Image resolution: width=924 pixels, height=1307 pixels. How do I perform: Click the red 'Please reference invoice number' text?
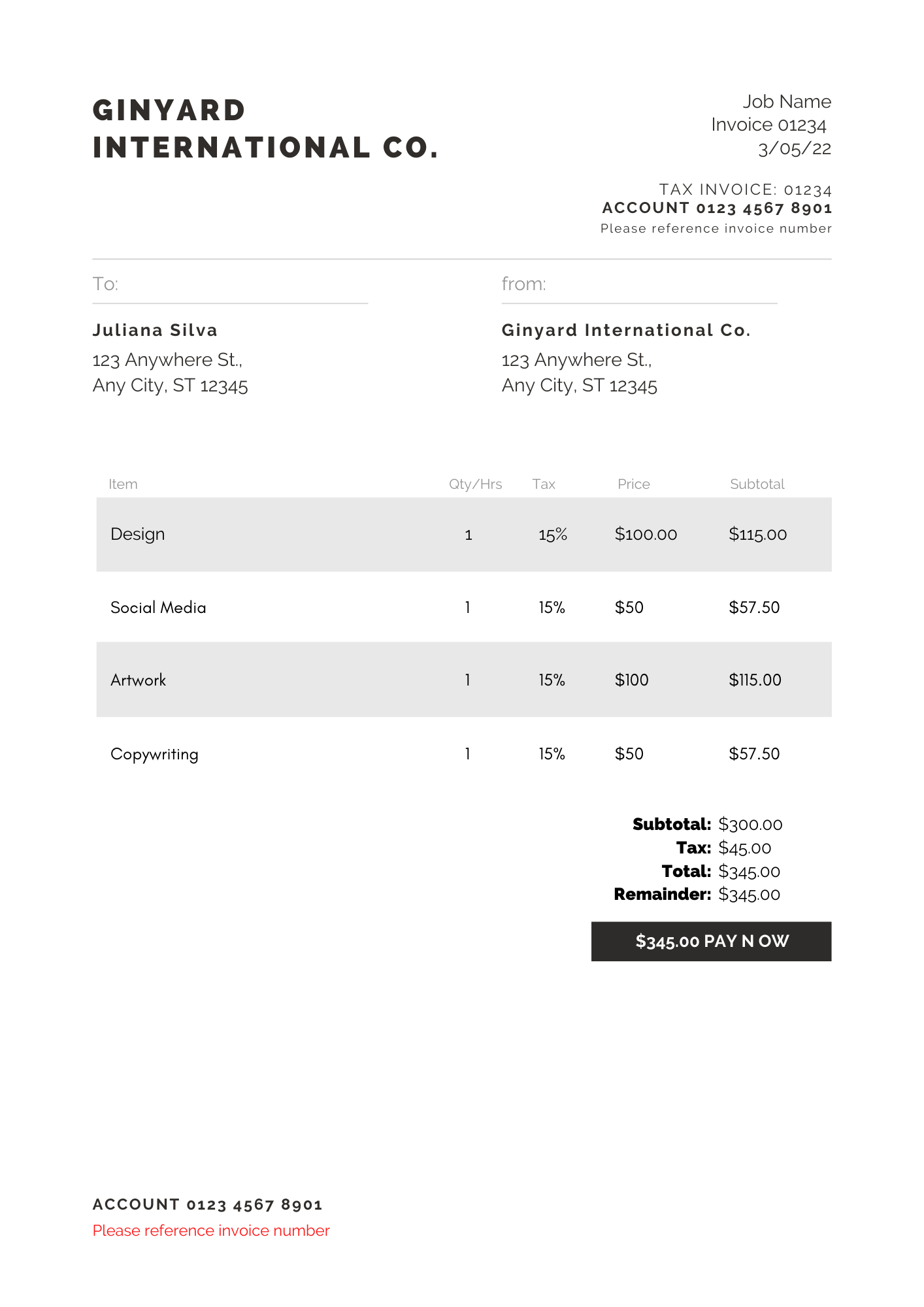pyautogui.click(x=211, y=1231)
